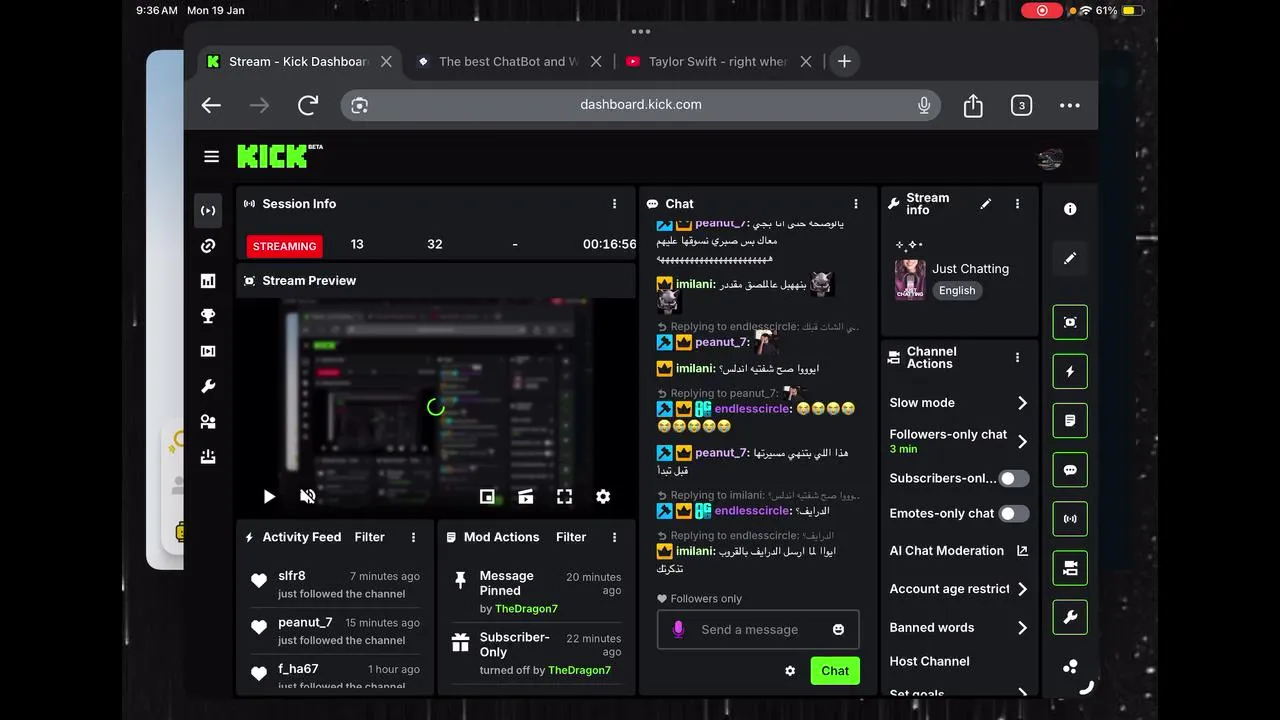Toggle the channel actions icon in right toolbar
The image size is (1280, 720).
[1070, 568]
